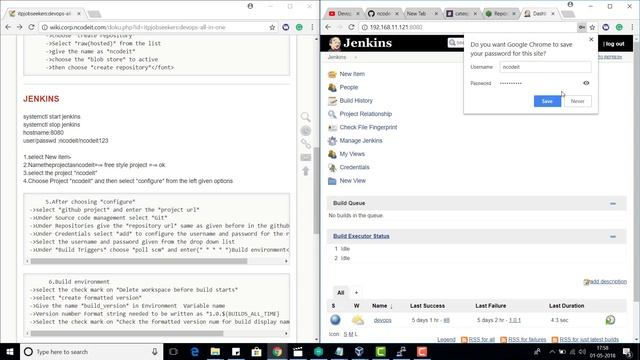Show the saved password with eye icon

point(586,83)
